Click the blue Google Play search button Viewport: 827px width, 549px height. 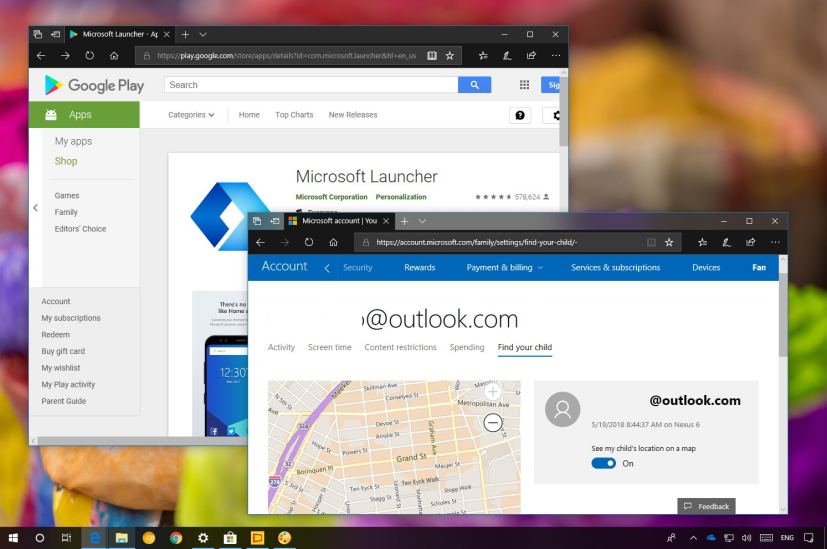click(x=474, y=85)
